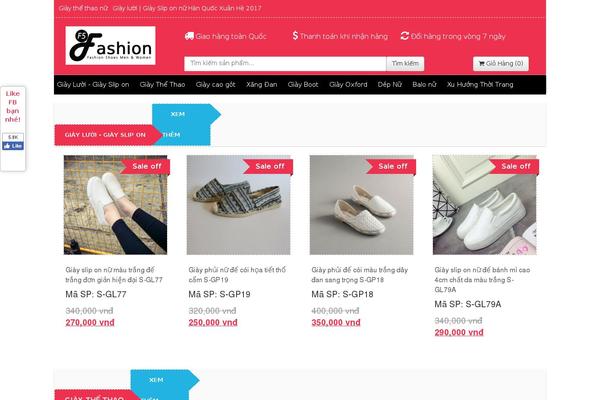Click the exchange refresh arrows icon
The width and height of the screenshot is (600, 400).
tap(404, 36)
